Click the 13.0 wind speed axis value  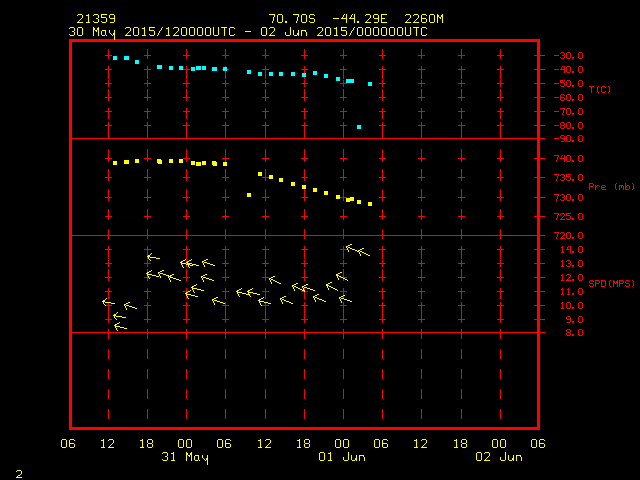(571, 264)
